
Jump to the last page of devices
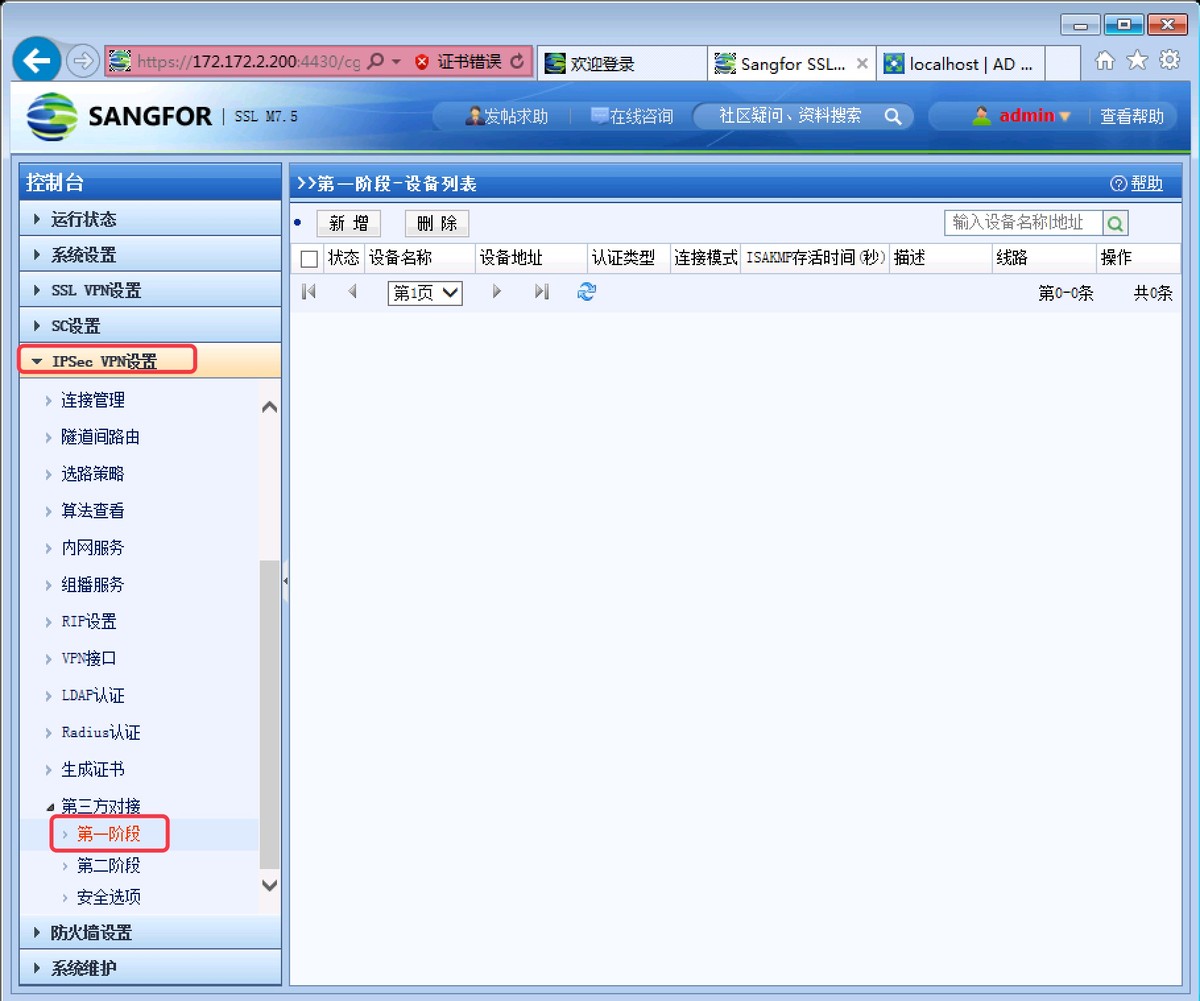(541, 292)
